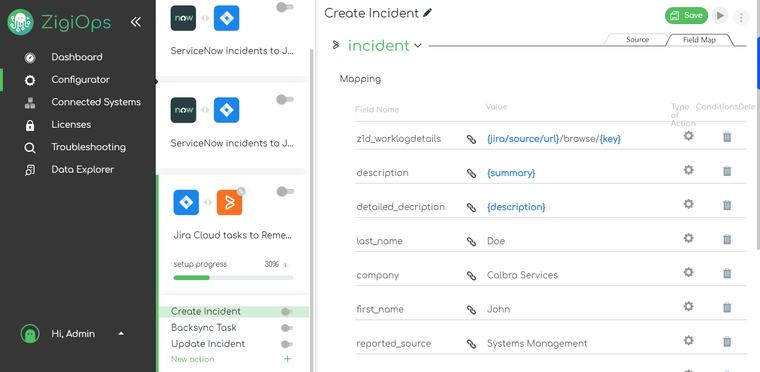Open Dashboard from the sidebar
This screenshot has width=760, height=372.
pyautogui.click(x=77, y=57)
